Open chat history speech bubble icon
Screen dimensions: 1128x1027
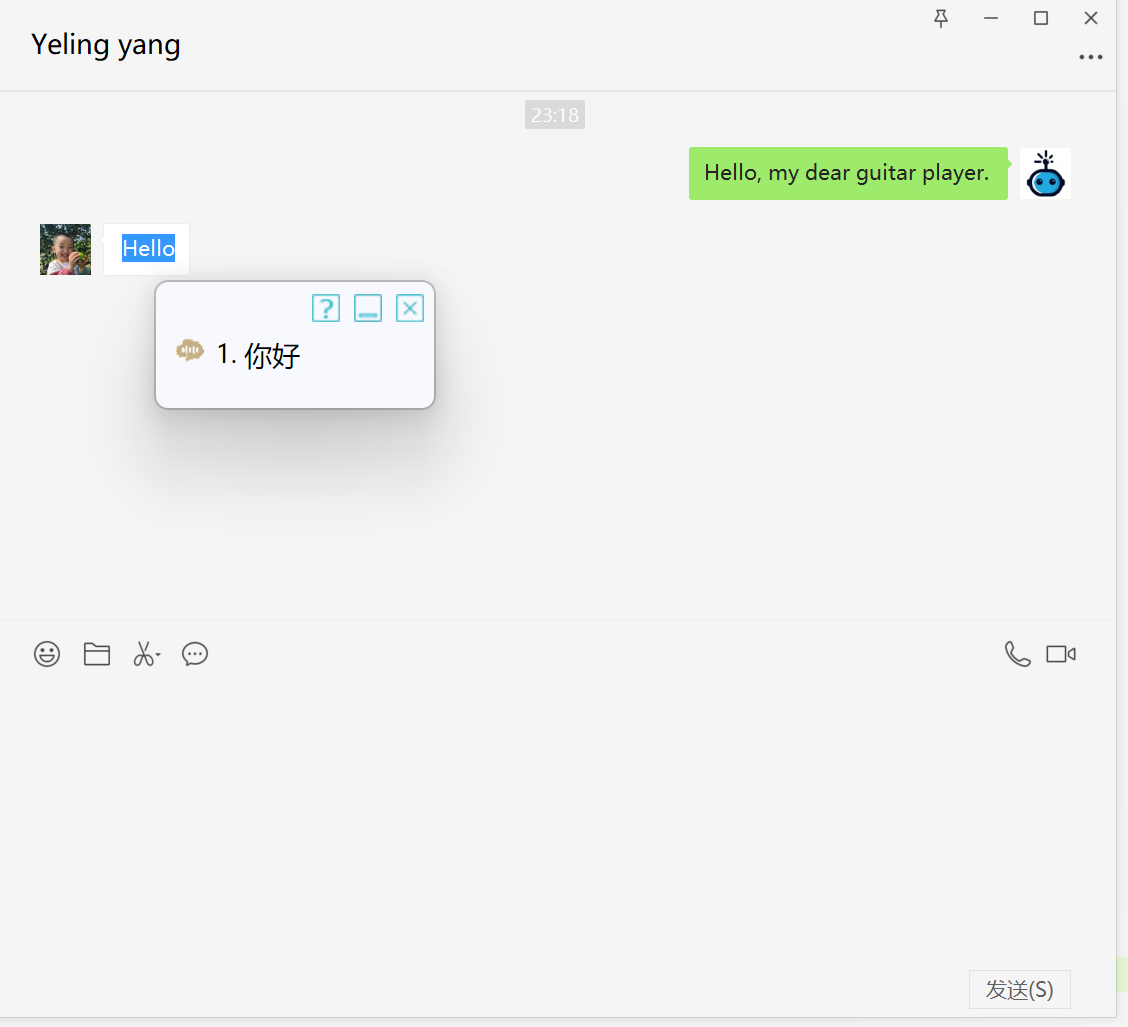[x=195, y=654]
